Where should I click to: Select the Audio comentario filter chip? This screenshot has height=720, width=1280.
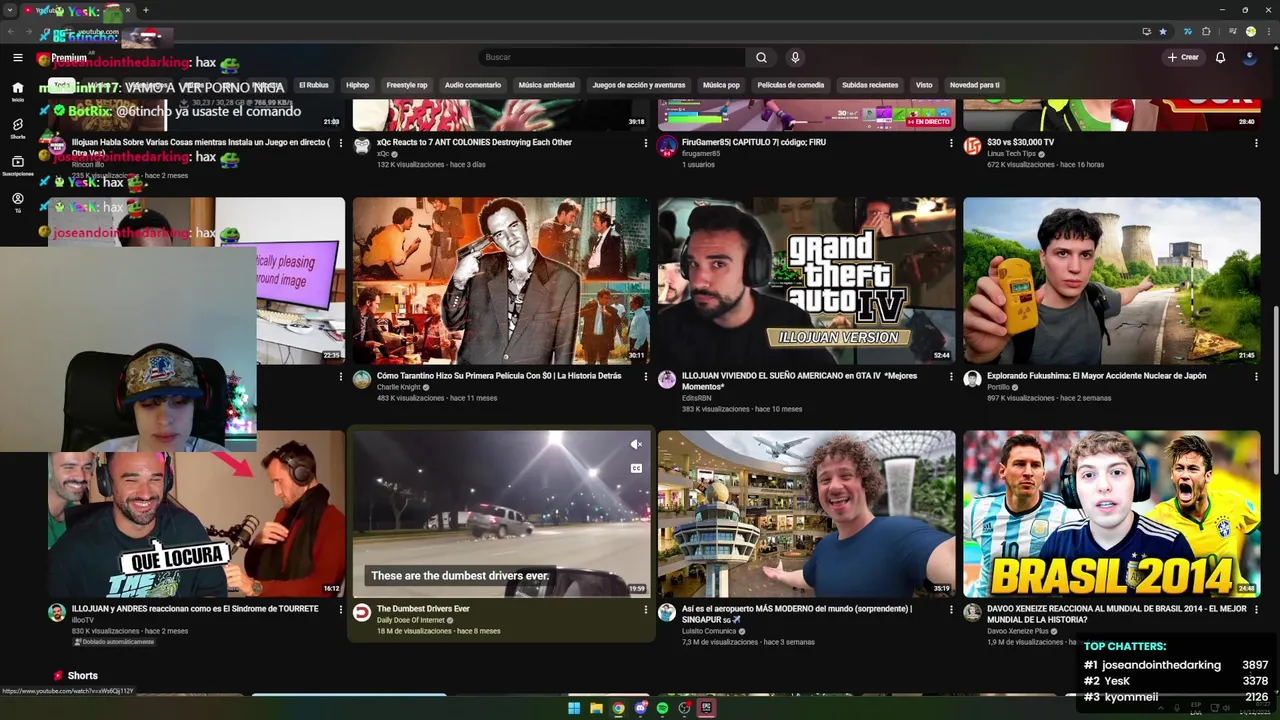click(473, 85)
